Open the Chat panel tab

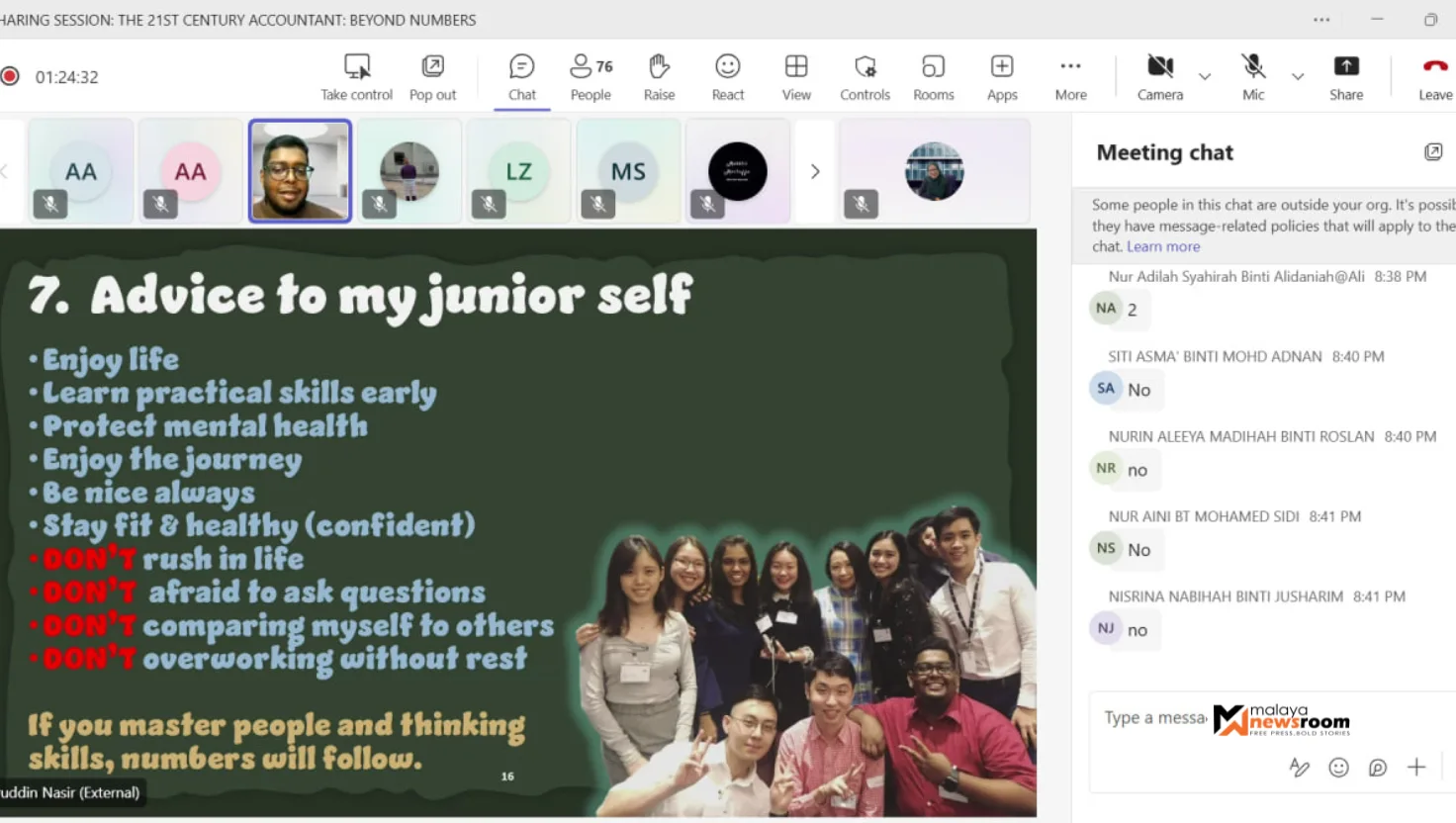tap(522, 77)
